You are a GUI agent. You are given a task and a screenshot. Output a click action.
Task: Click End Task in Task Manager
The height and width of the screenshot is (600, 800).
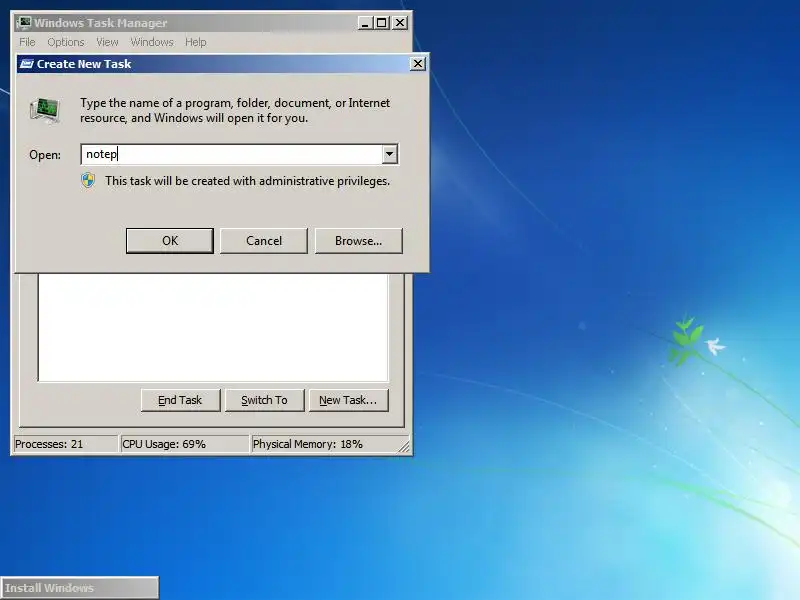click(180, 400)
